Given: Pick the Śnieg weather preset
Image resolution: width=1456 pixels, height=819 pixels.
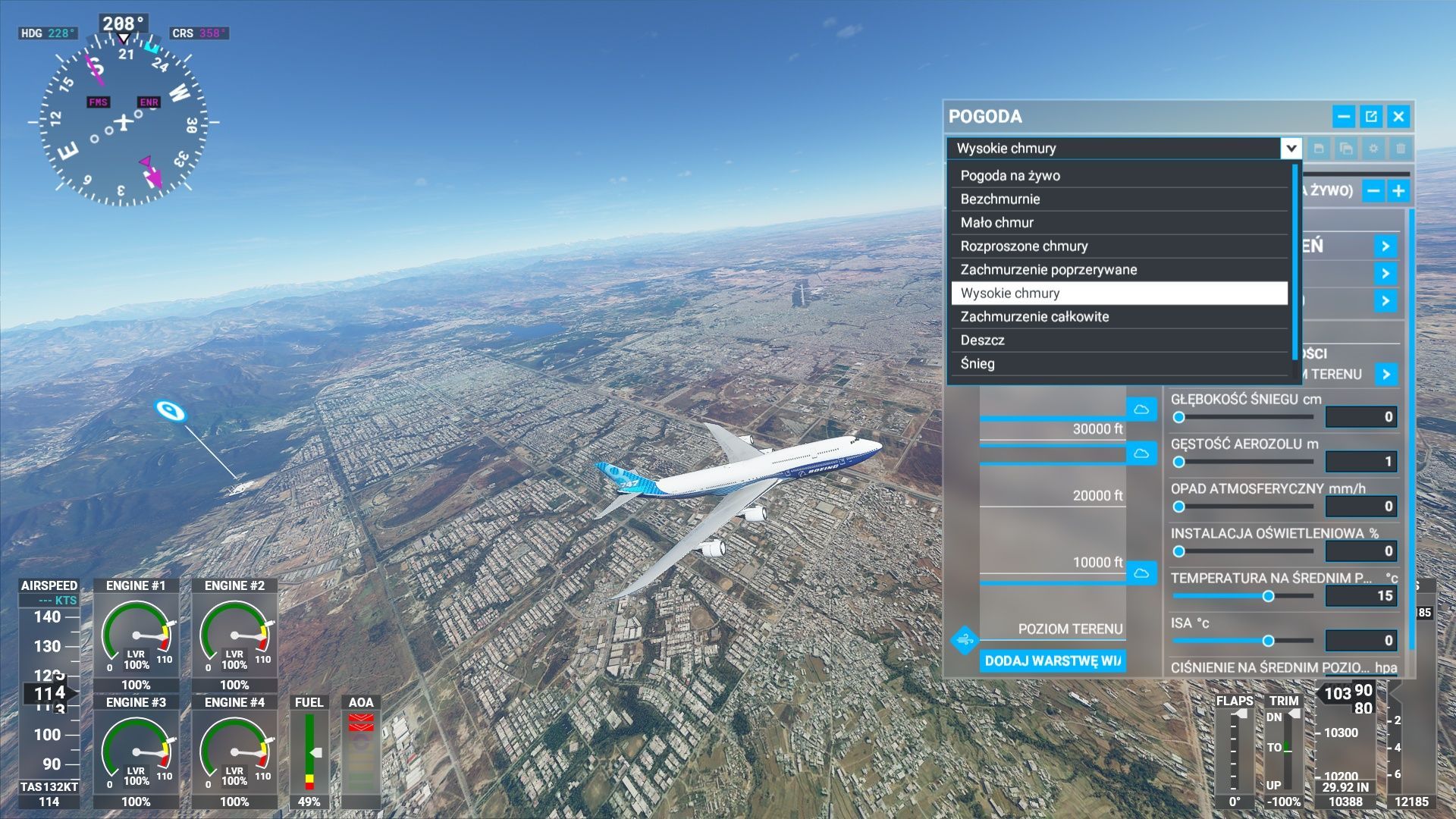Looking at the screenshot, I should click(1119, 363).
